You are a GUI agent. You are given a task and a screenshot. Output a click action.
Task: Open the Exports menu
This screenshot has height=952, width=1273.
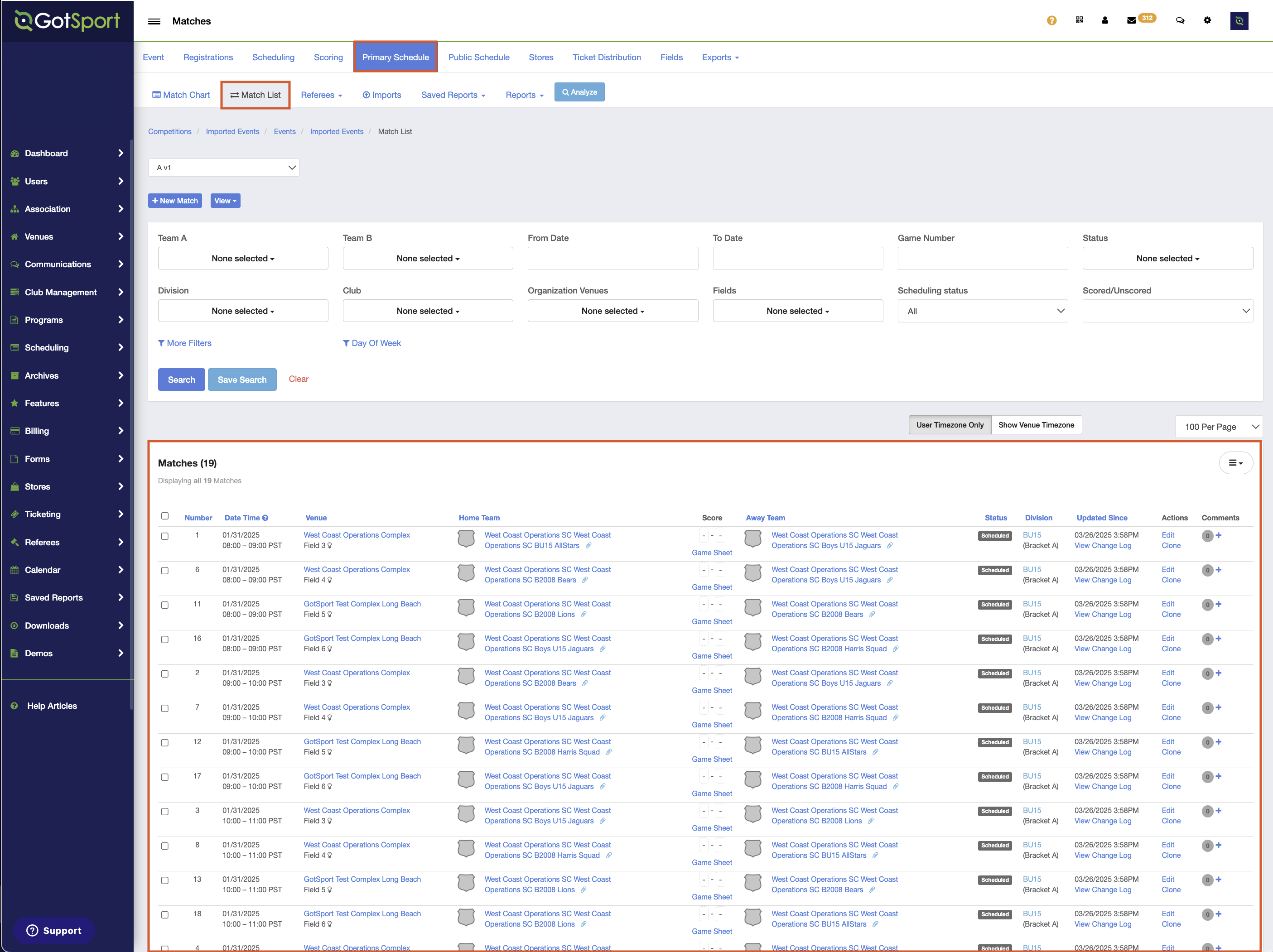coord(720,57)
